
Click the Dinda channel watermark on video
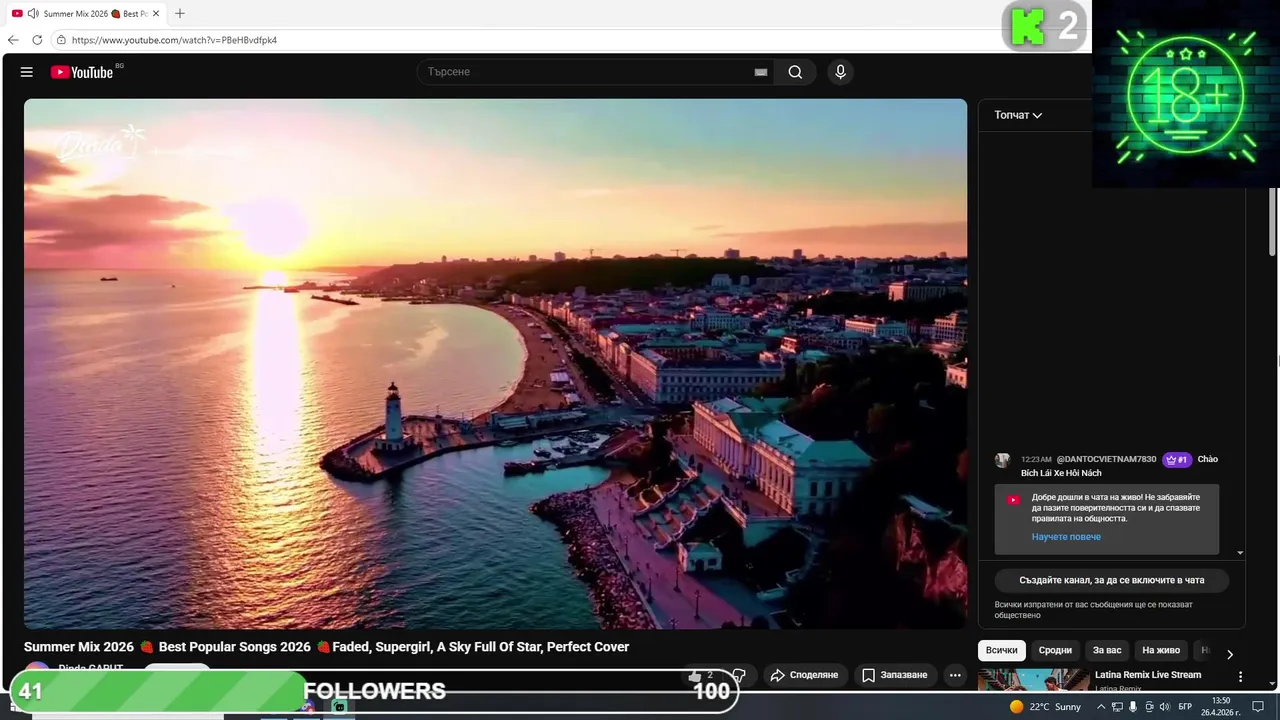101,145
